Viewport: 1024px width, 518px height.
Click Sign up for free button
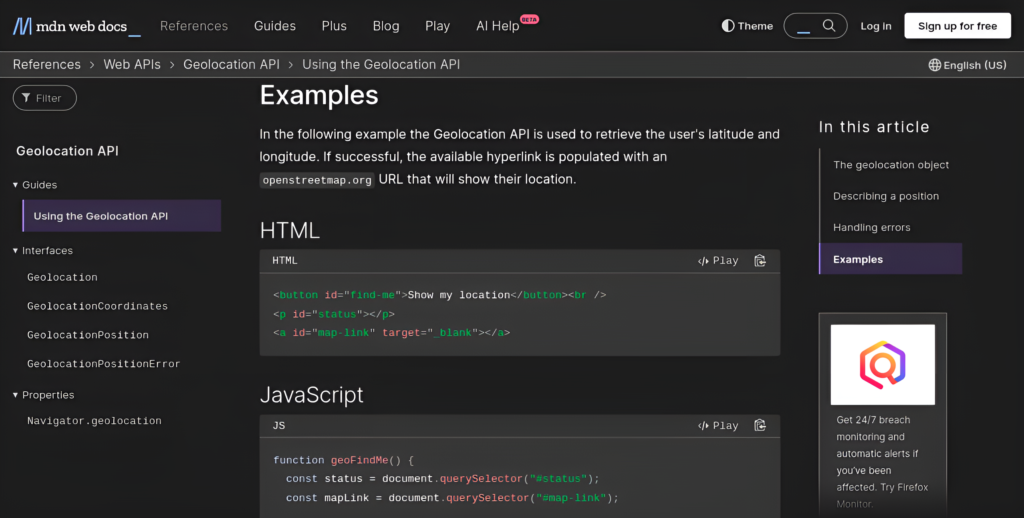coord(957,26)
